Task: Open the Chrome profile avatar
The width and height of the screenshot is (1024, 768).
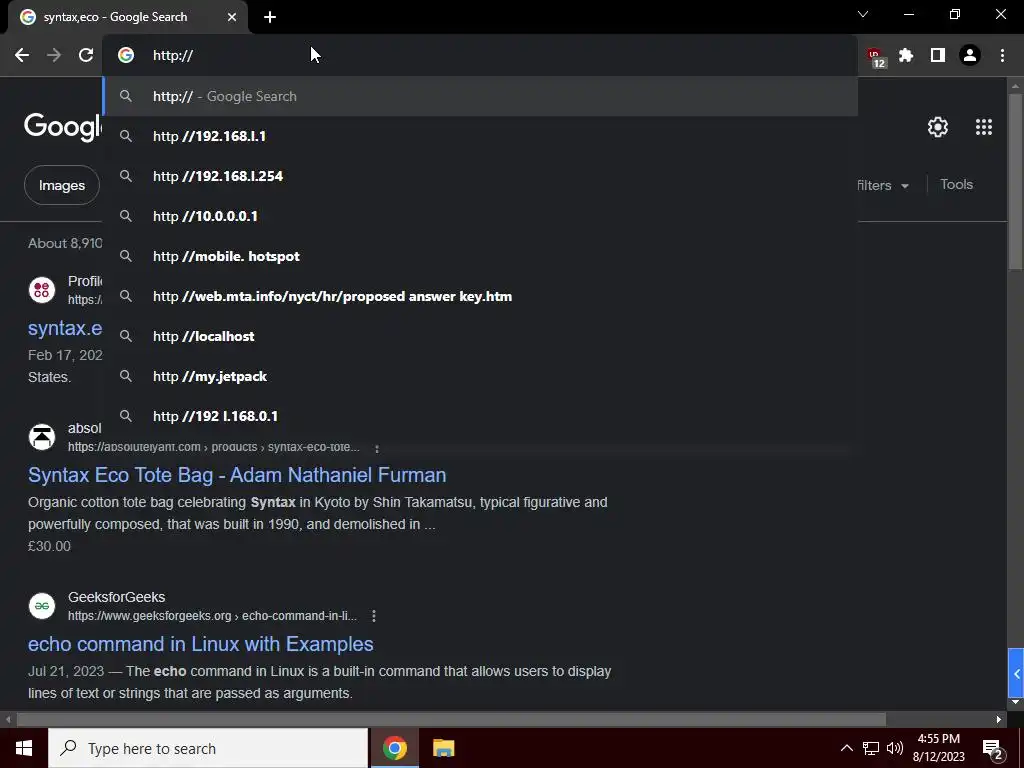Action: click(x=970, y=56)
